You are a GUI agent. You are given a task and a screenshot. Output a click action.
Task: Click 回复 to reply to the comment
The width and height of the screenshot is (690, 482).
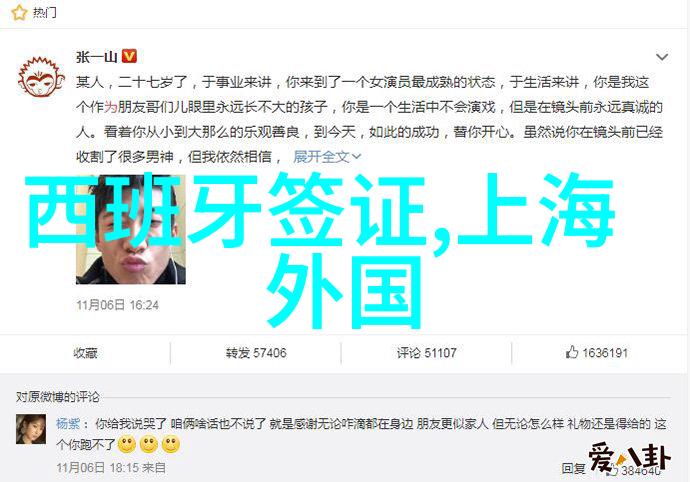574,468
